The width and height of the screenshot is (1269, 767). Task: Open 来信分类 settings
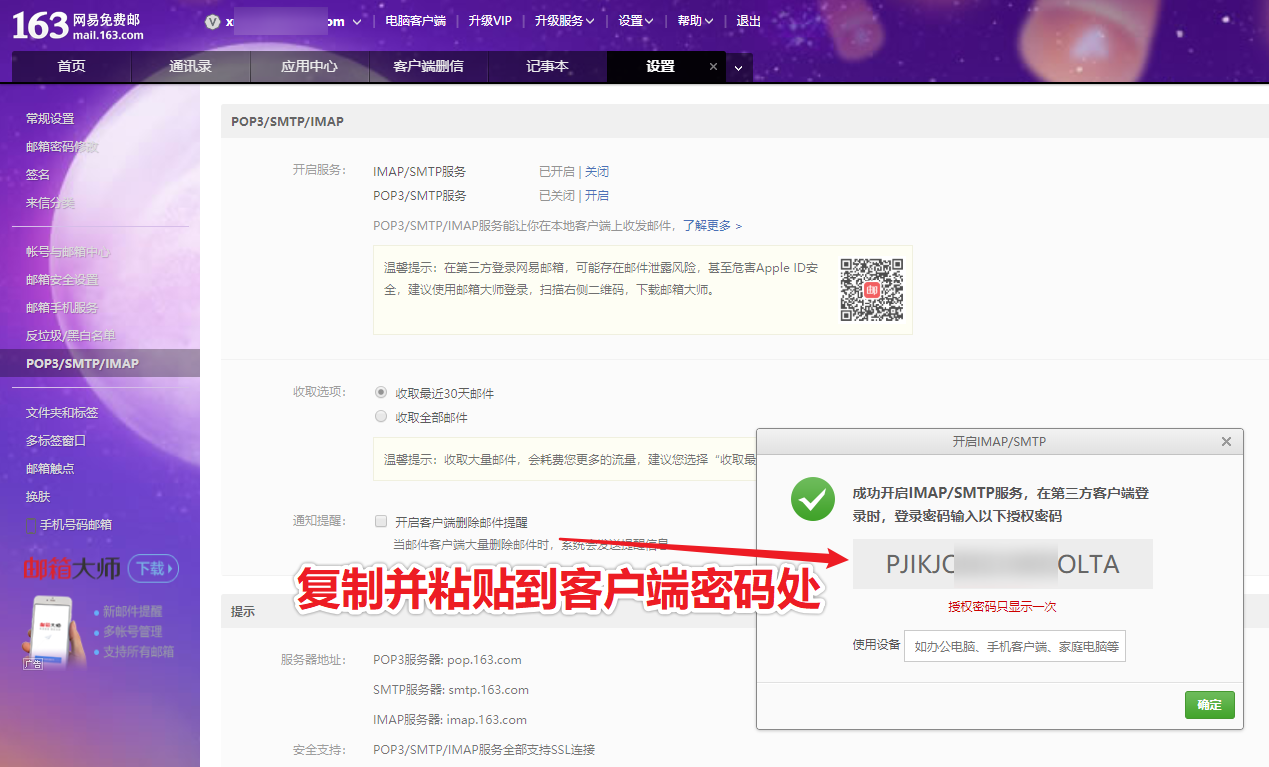tap(50, 203)
